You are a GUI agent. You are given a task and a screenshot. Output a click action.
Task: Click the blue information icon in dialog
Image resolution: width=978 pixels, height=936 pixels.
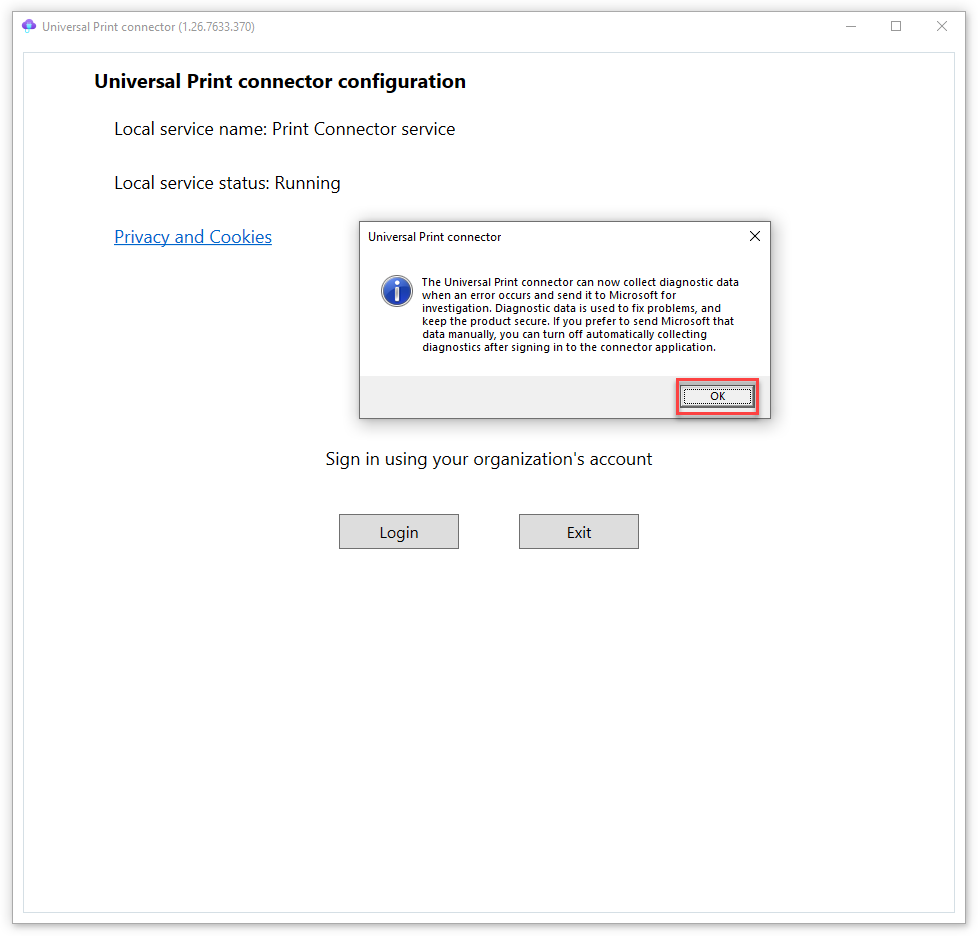click(397, 291)
